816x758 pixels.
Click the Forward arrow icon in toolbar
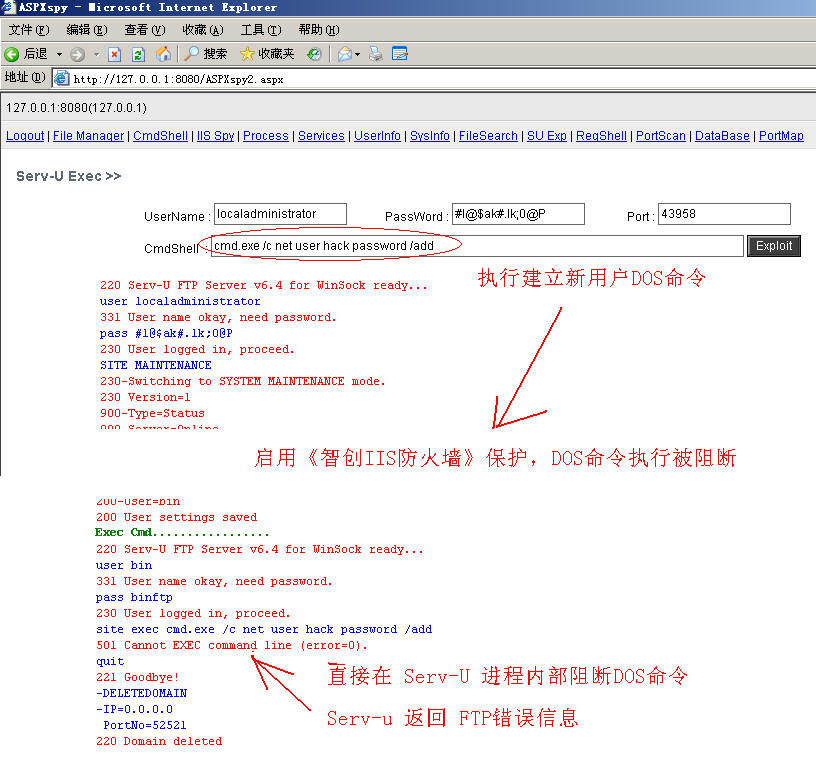pos(78,54)
